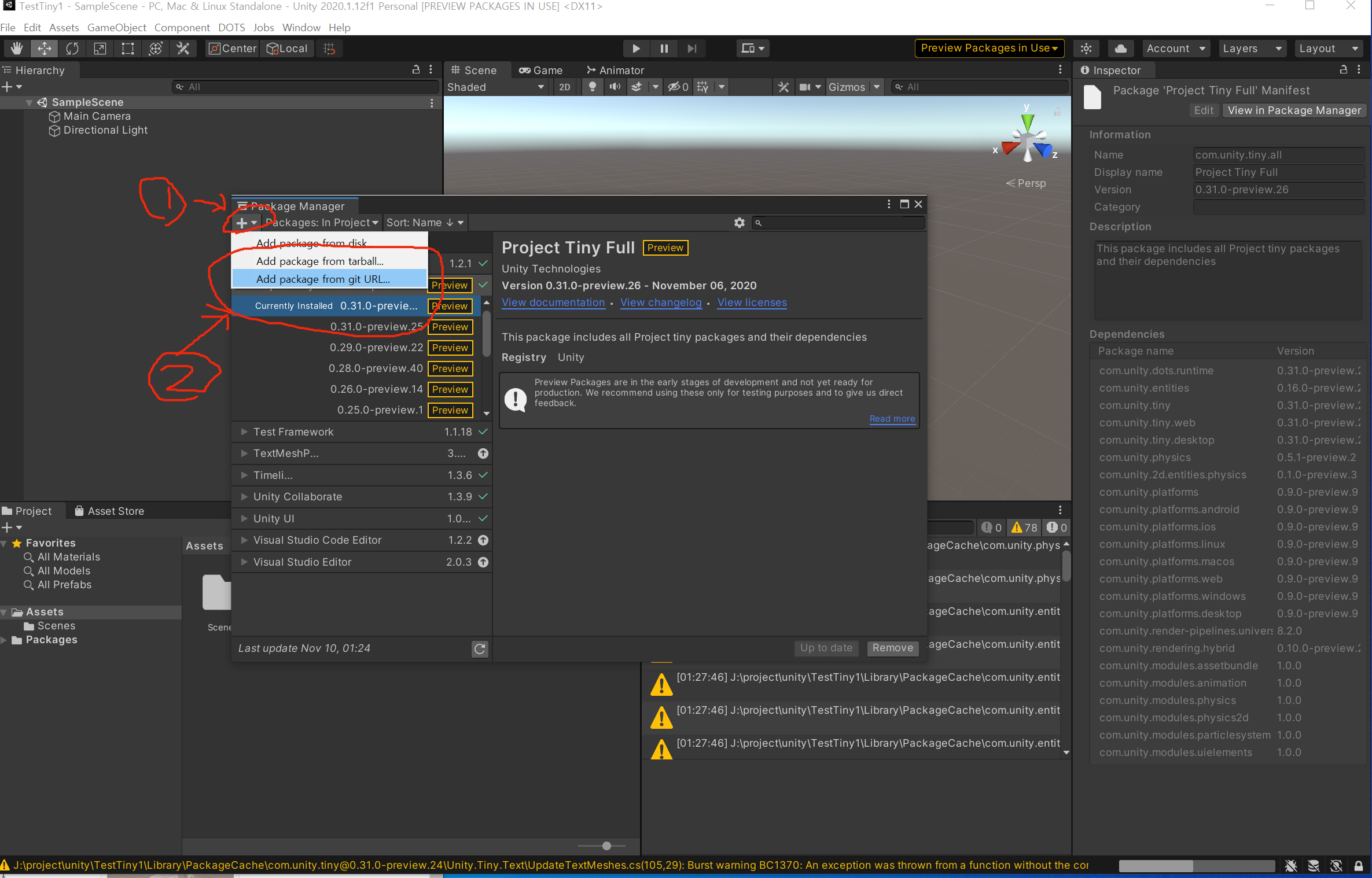This screenshot has width=1372, height=878.
Task: Click the Step forward button
Action: point(691,49)
